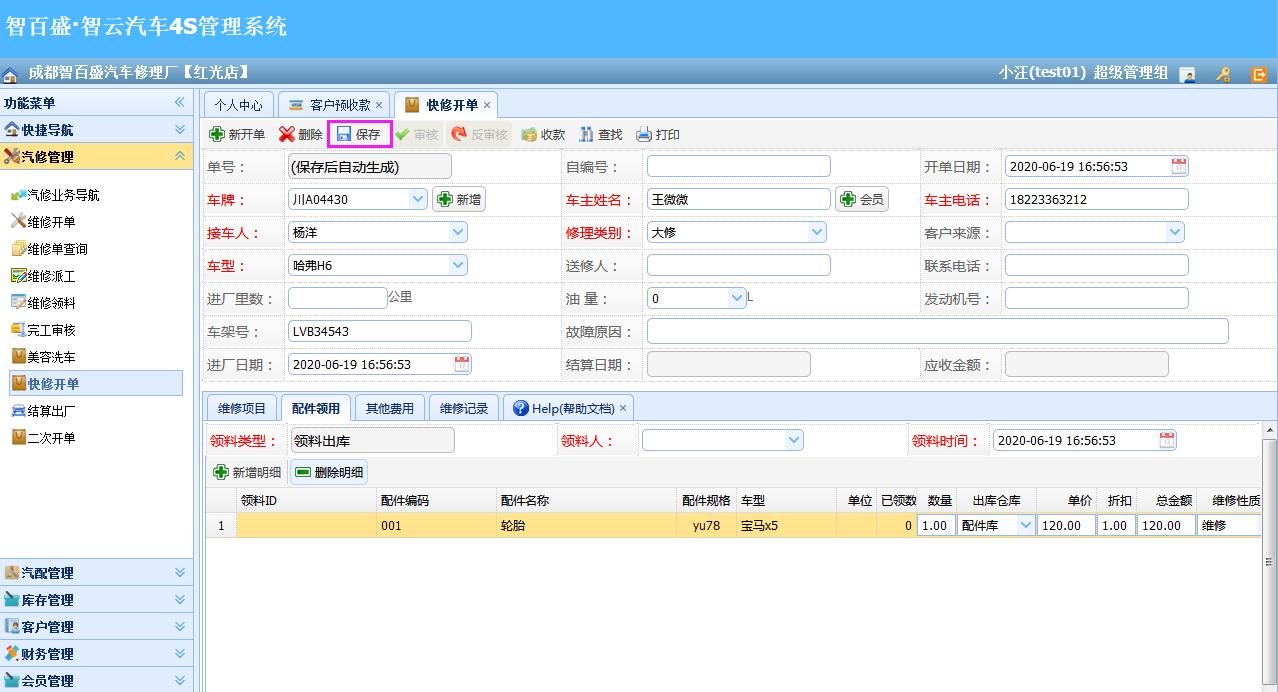This screenshot has width=1278, height=692.
Task: Click the orange logout icon top right
Action: coord(1259,73)
